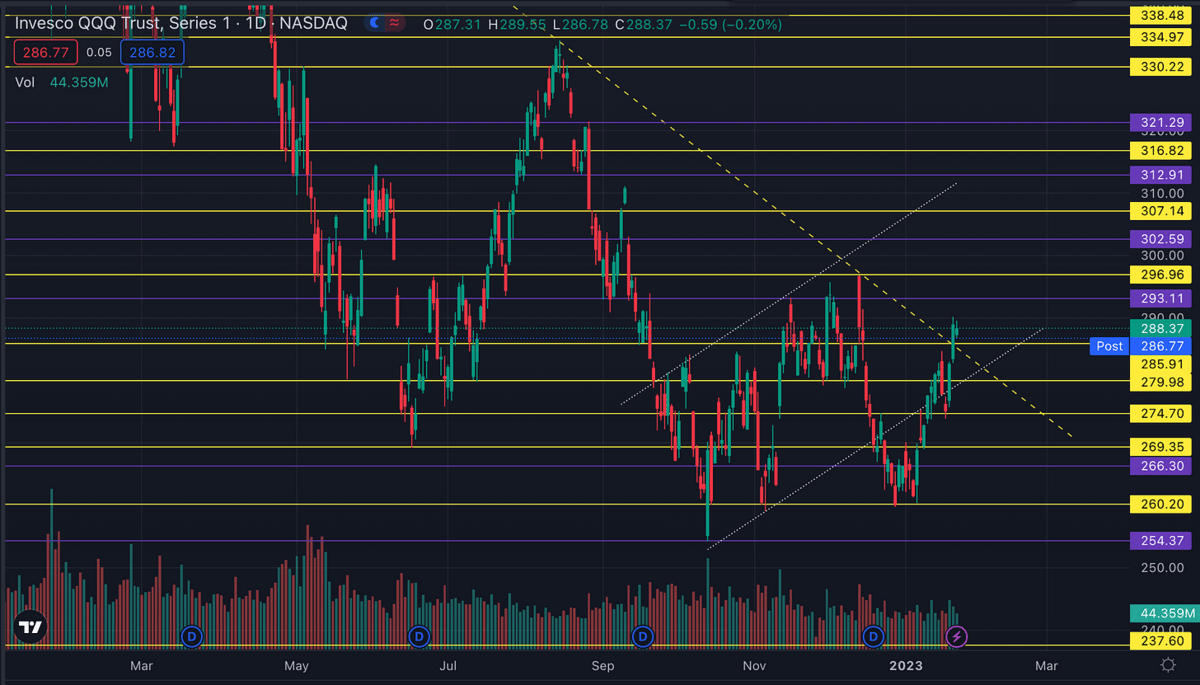Viewport: 1200px width, 685px height.
Task: Open the dividend D marker before July
Action: click(419, 635)
